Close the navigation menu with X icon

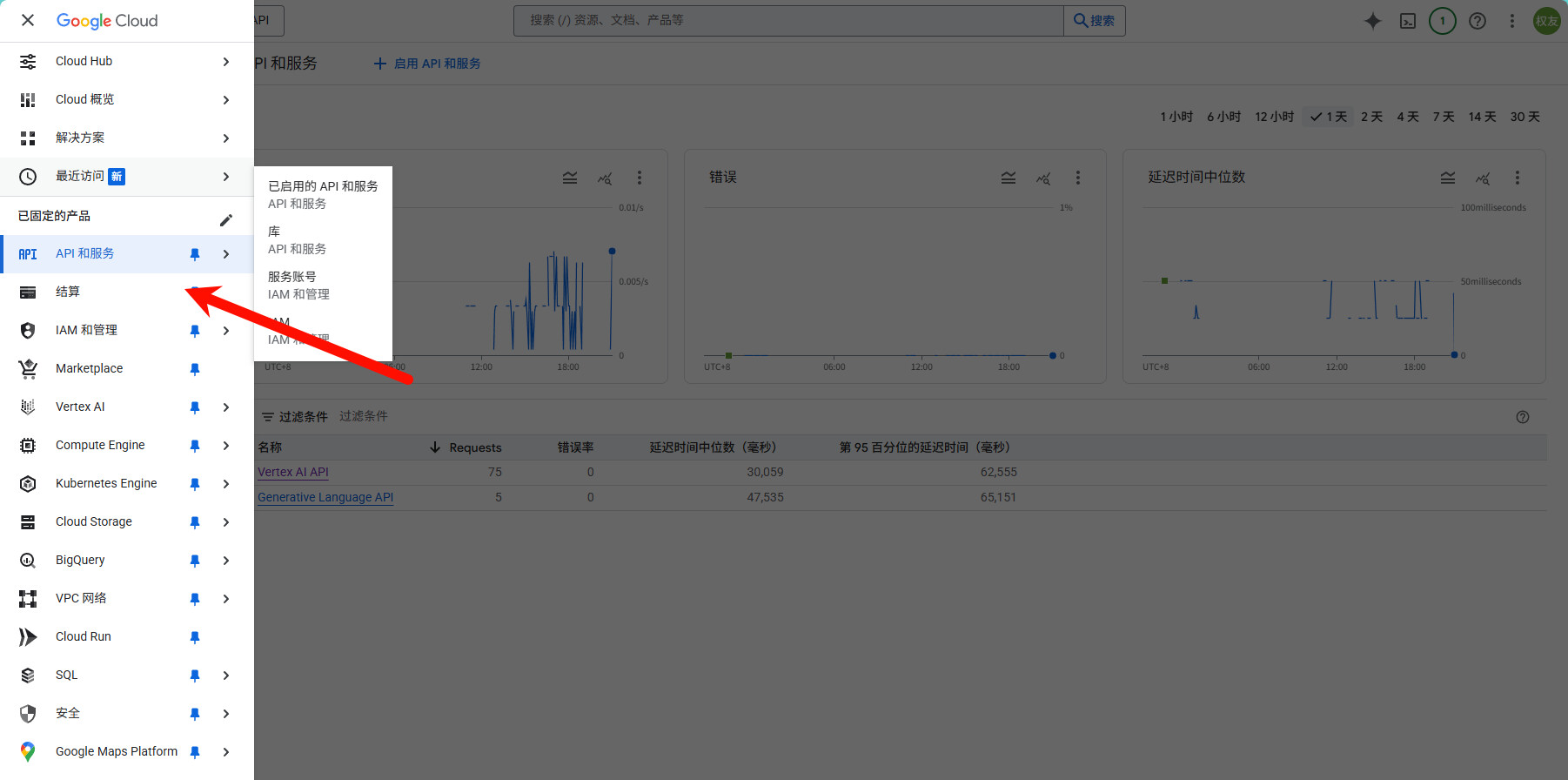point(28,20)
